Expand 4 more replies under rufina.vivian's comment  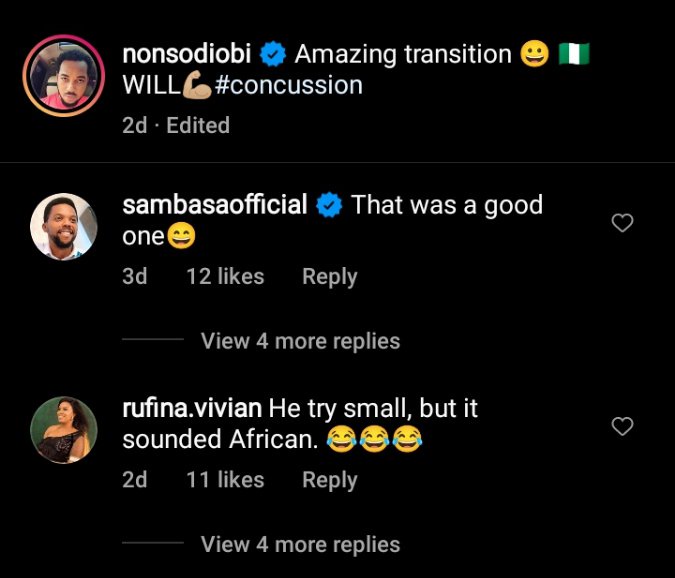coord(300,544)
